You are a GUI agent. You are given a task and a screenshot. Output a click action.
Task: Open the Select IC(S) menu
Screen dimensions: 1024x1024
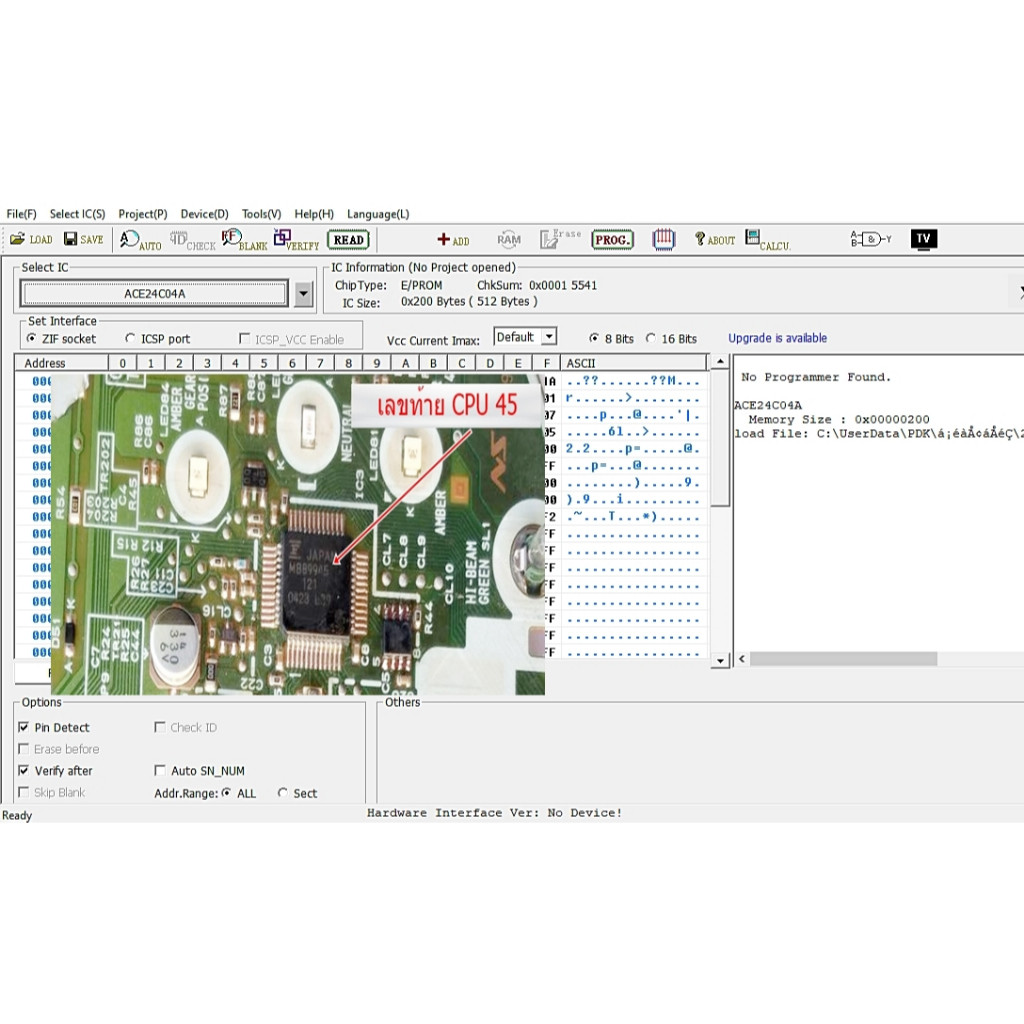[77, 214]
